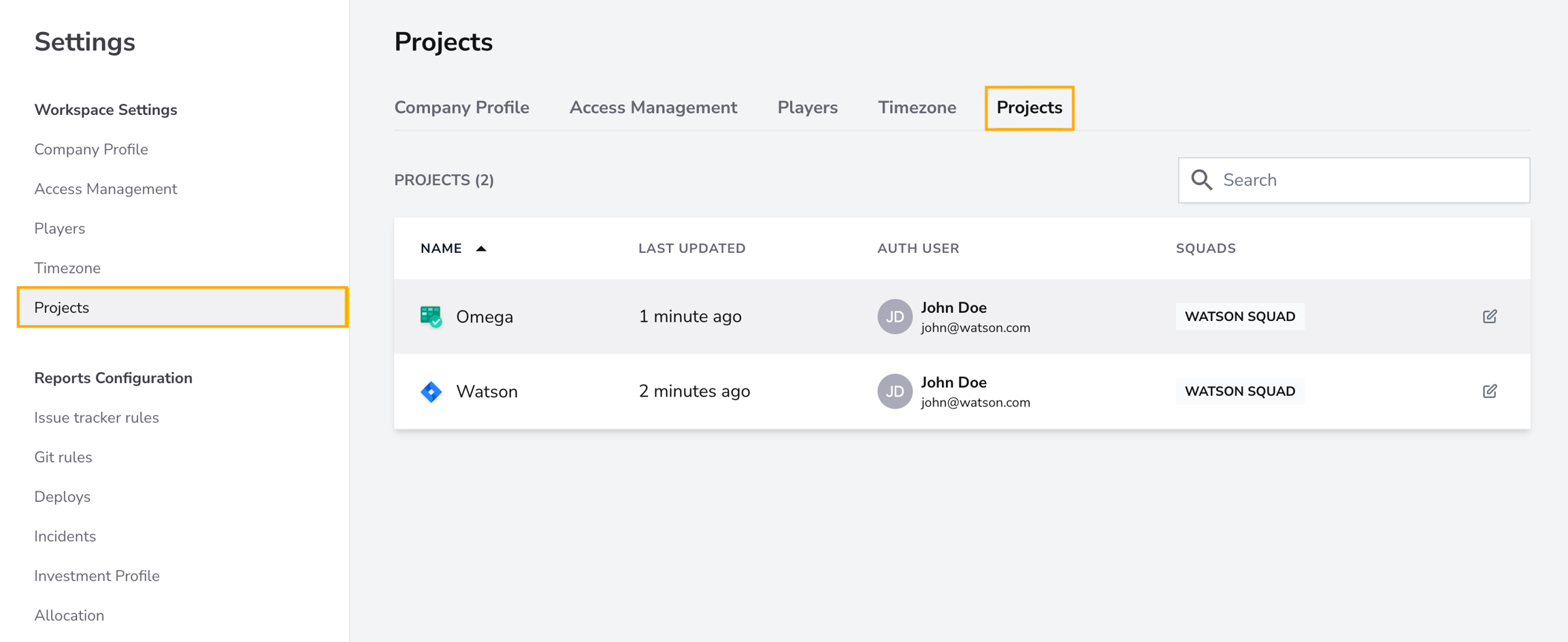Focus the projects Search field
The width and height of the screenshot is (1568, 642).
click(x=1354, y=180)
